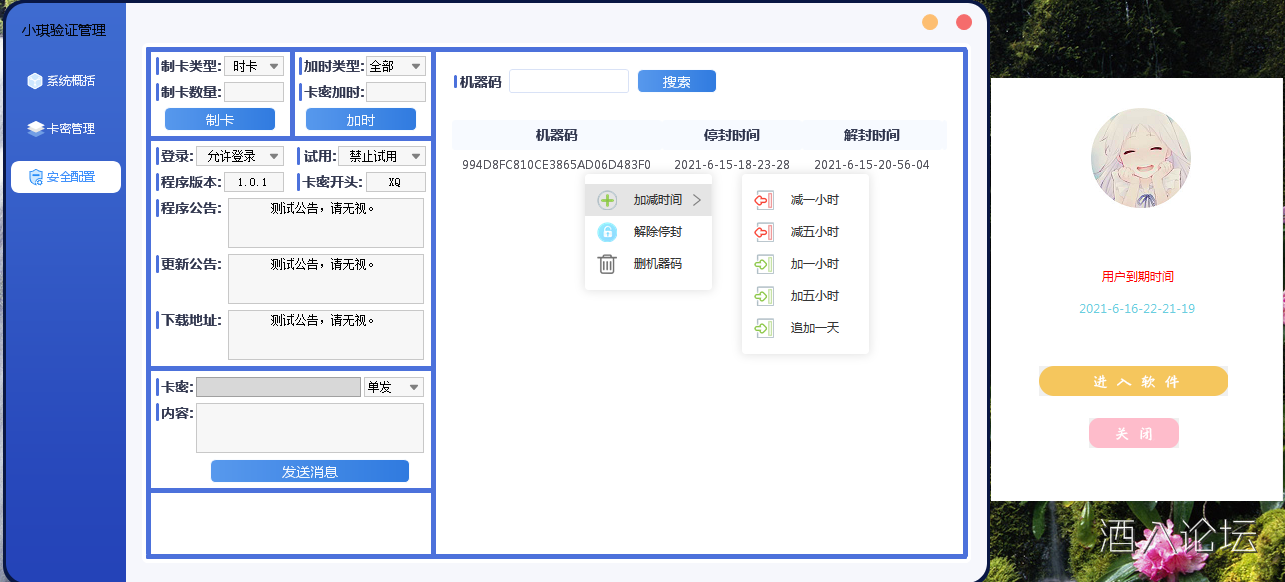
Task: Click the green plus icon for 加减时间
Action: [x=607, y=200]
